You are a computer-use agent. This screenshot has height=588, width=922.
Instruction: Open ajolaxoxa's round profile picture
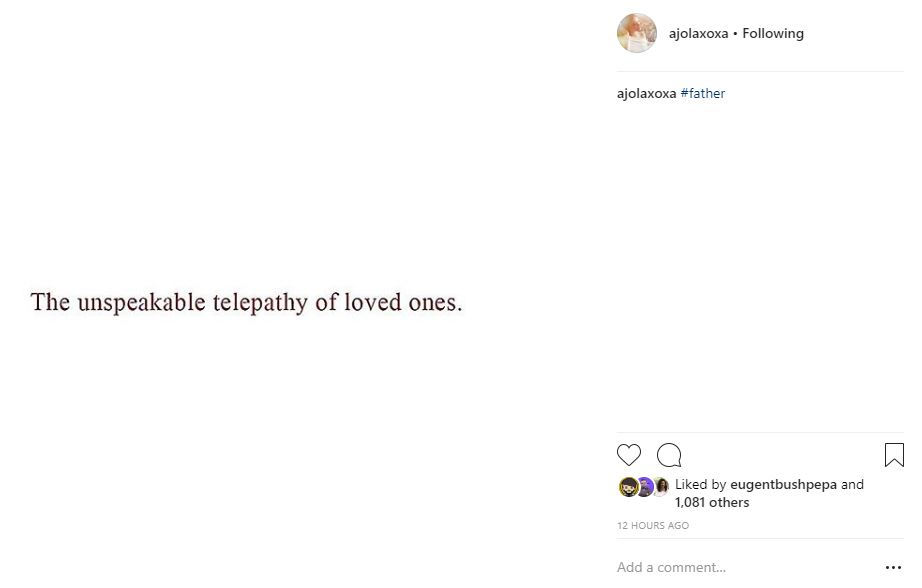[637, 33]
